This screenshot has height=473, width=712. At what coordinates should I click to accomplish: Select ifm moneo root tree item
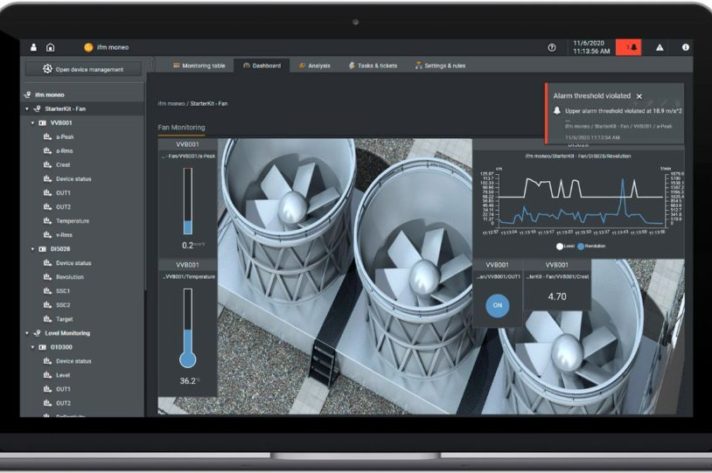click(50, 95)
